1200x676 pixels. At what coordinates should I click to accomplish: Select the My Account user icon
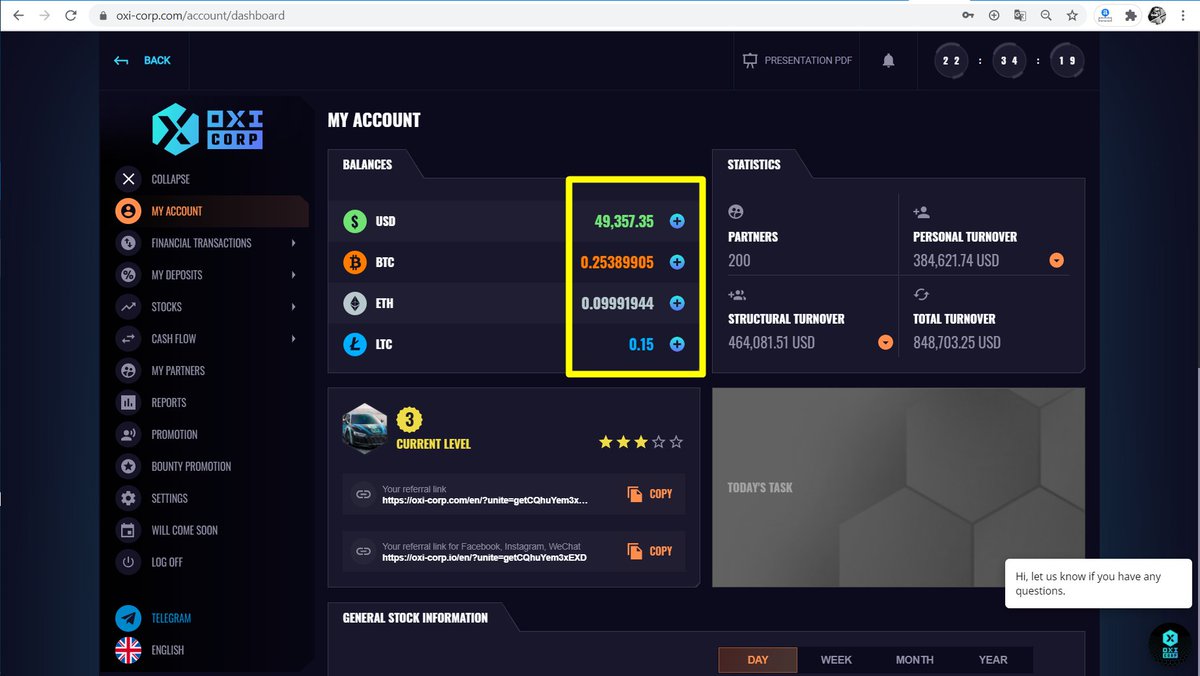128,211
